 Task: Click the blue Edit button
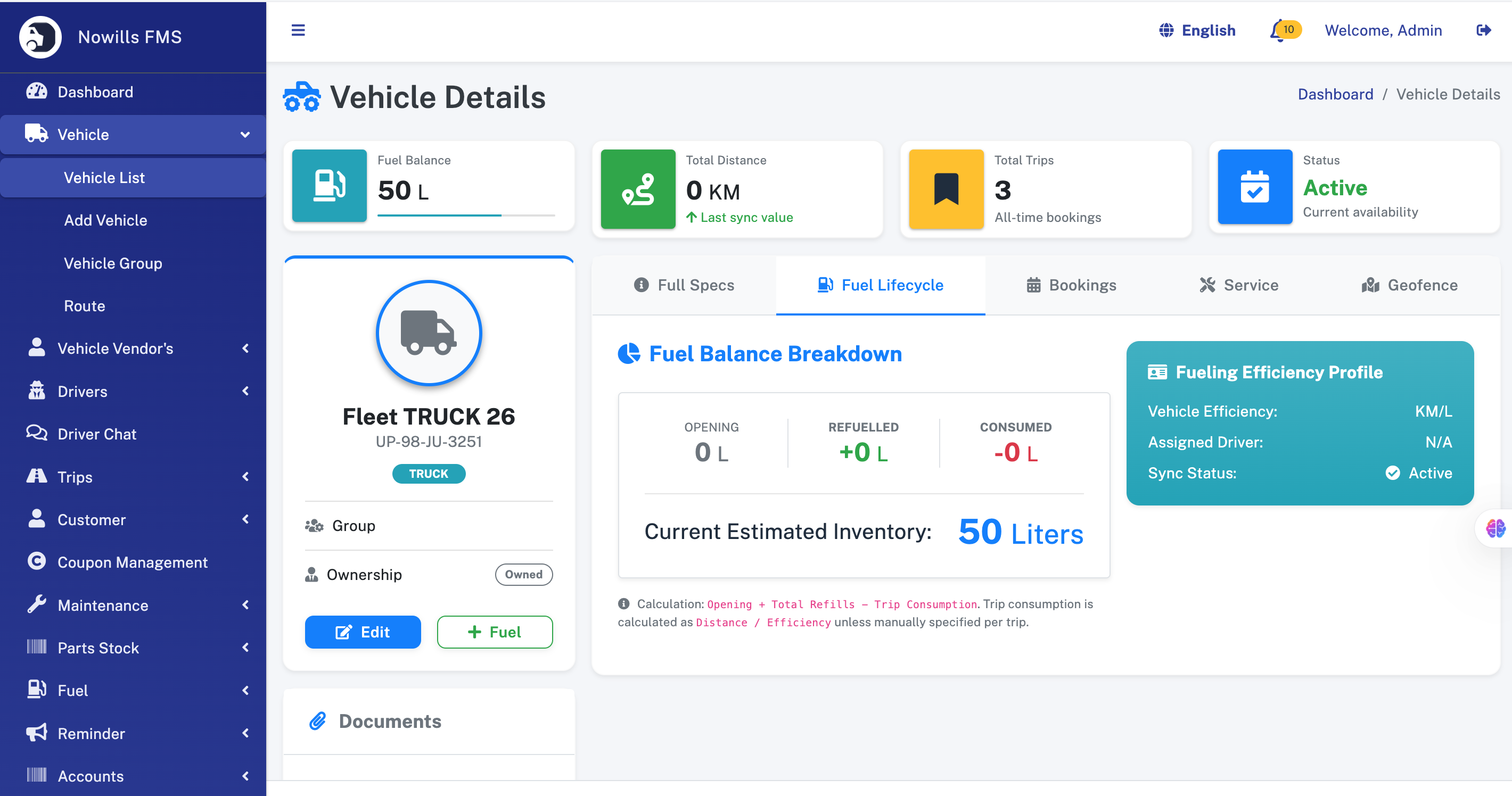pos(363,632)
